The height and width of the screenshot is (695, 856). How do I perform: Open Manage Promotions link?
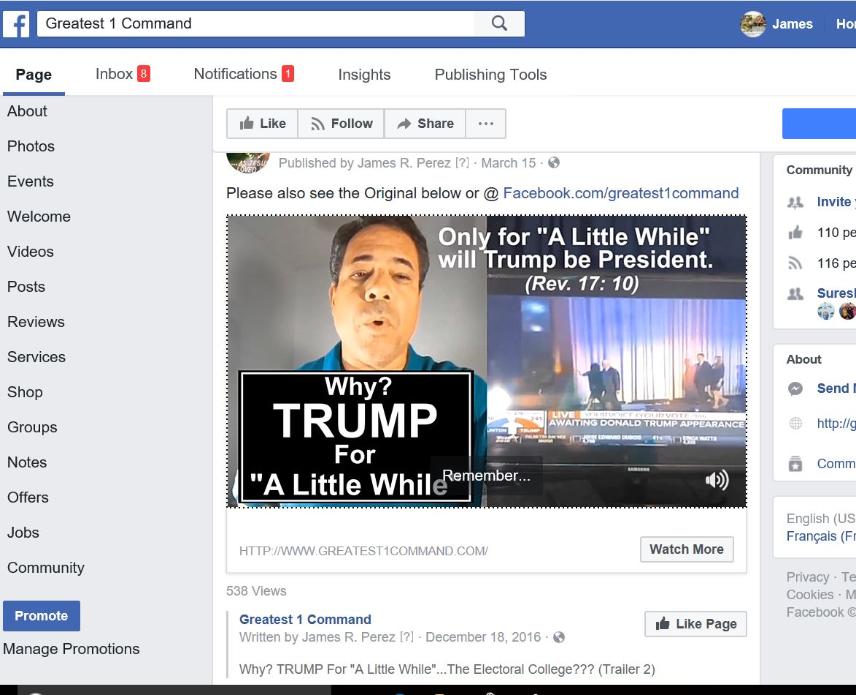pyautogui.click(x=72, y=649)
